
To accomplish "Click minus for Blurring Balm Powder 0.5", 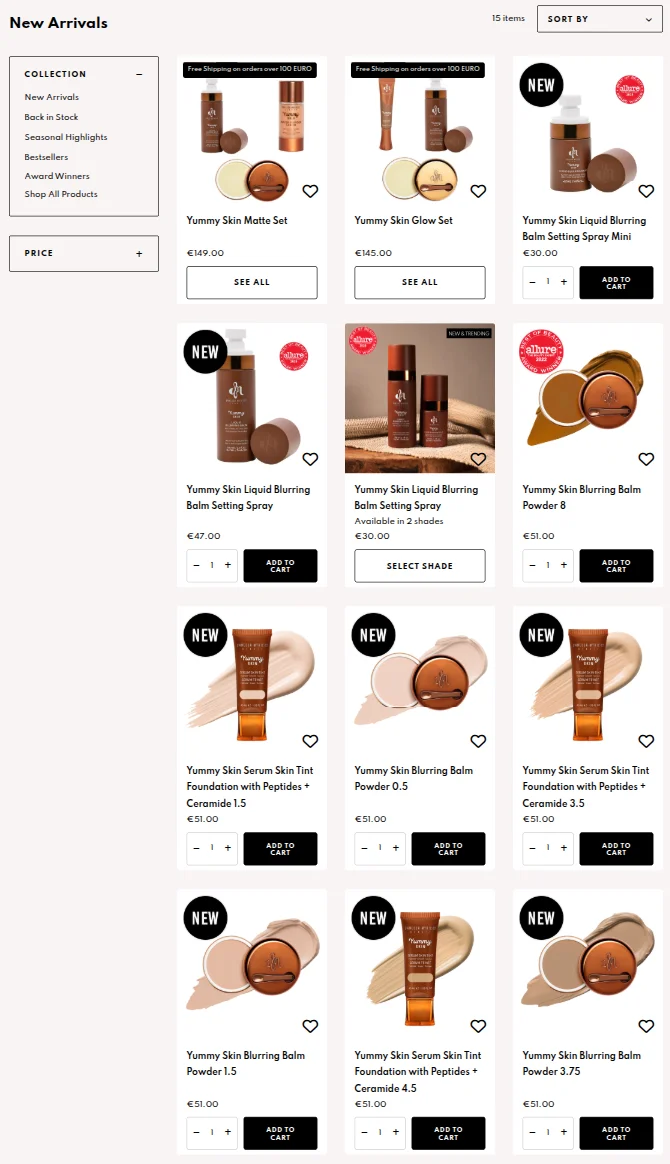I will click(364, 848).
